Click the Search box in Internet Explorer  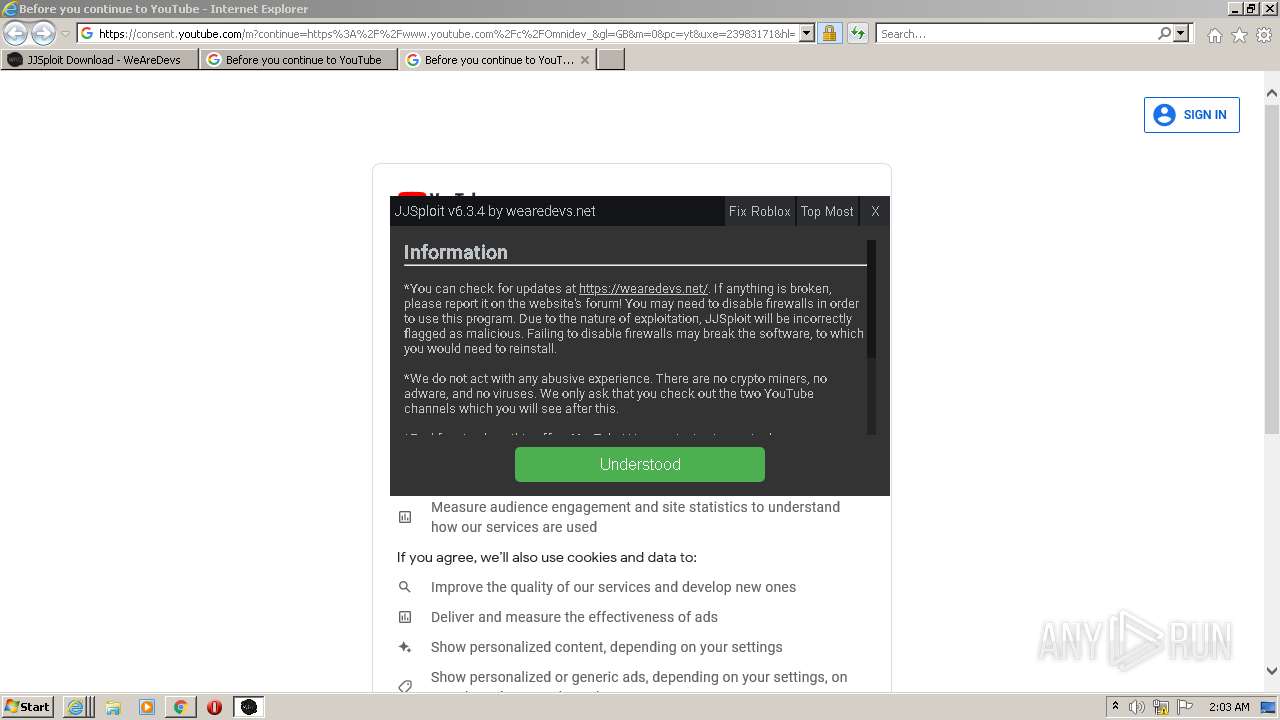(x=1016, y=34)
